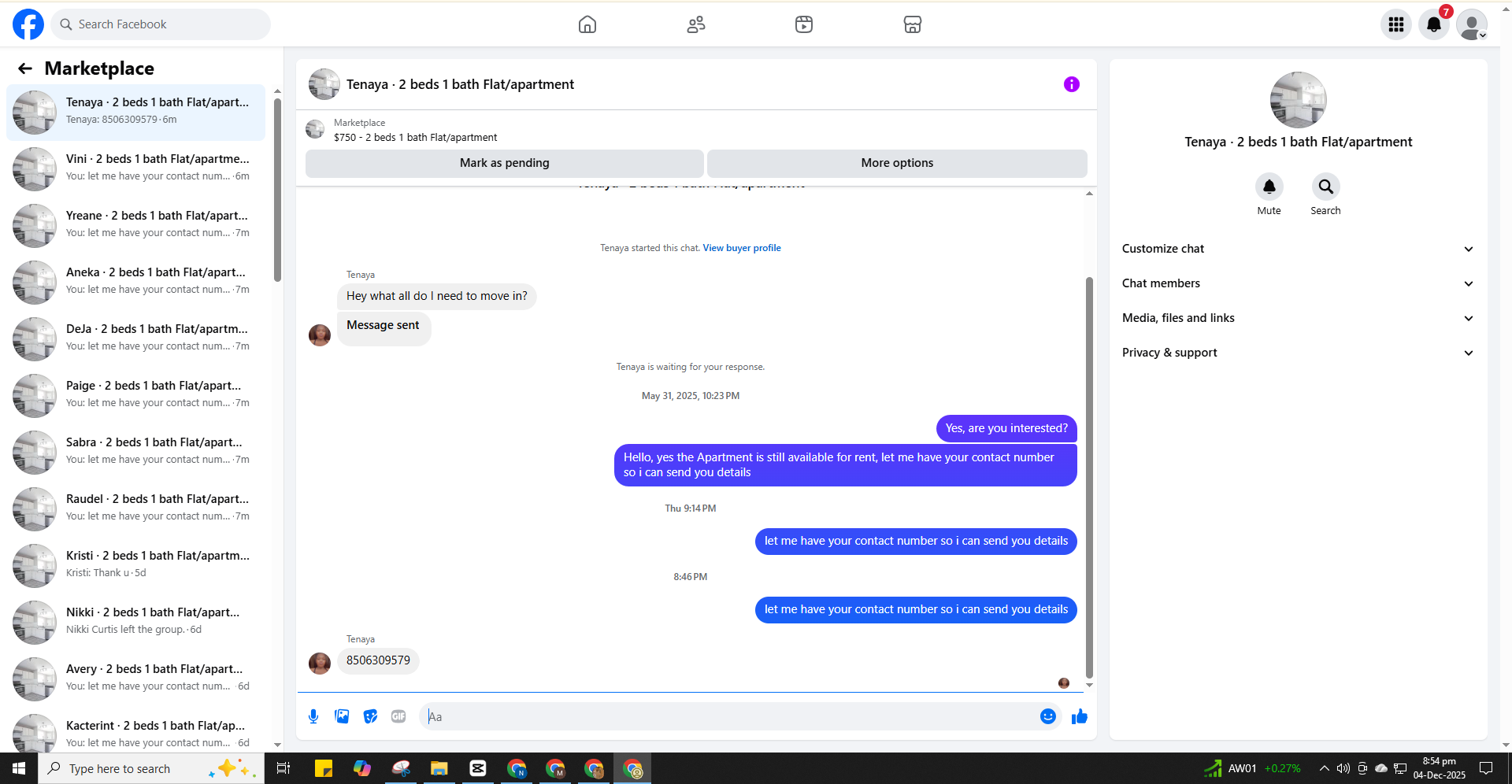The width and height of the screenshot is (1512, 784).
Task: Open the Raudel conversation in the list
Action: pos(136,509)
